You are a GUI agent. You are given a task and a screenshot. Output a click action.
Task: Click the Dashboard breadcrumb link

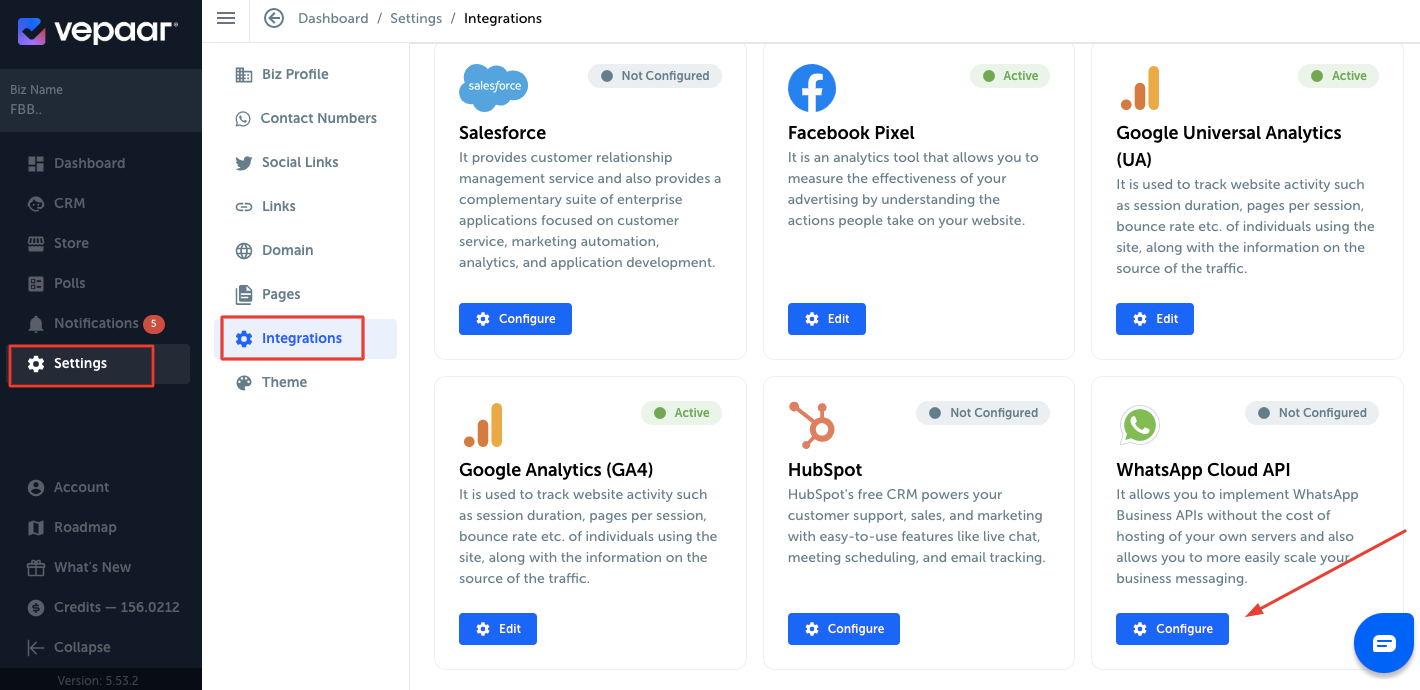[333, 18]
